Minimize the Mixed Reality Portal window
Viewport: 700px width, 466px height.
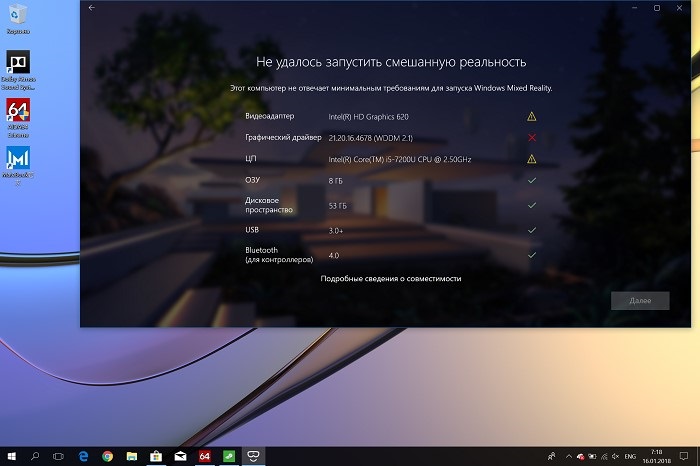(x=634, y=8)
